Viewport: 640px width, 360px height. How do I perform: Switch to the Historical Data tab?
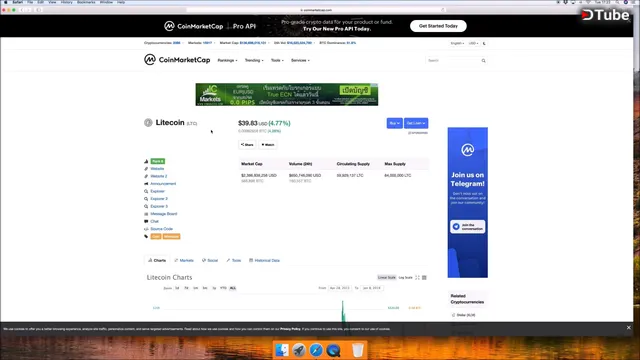pos(264,260)
